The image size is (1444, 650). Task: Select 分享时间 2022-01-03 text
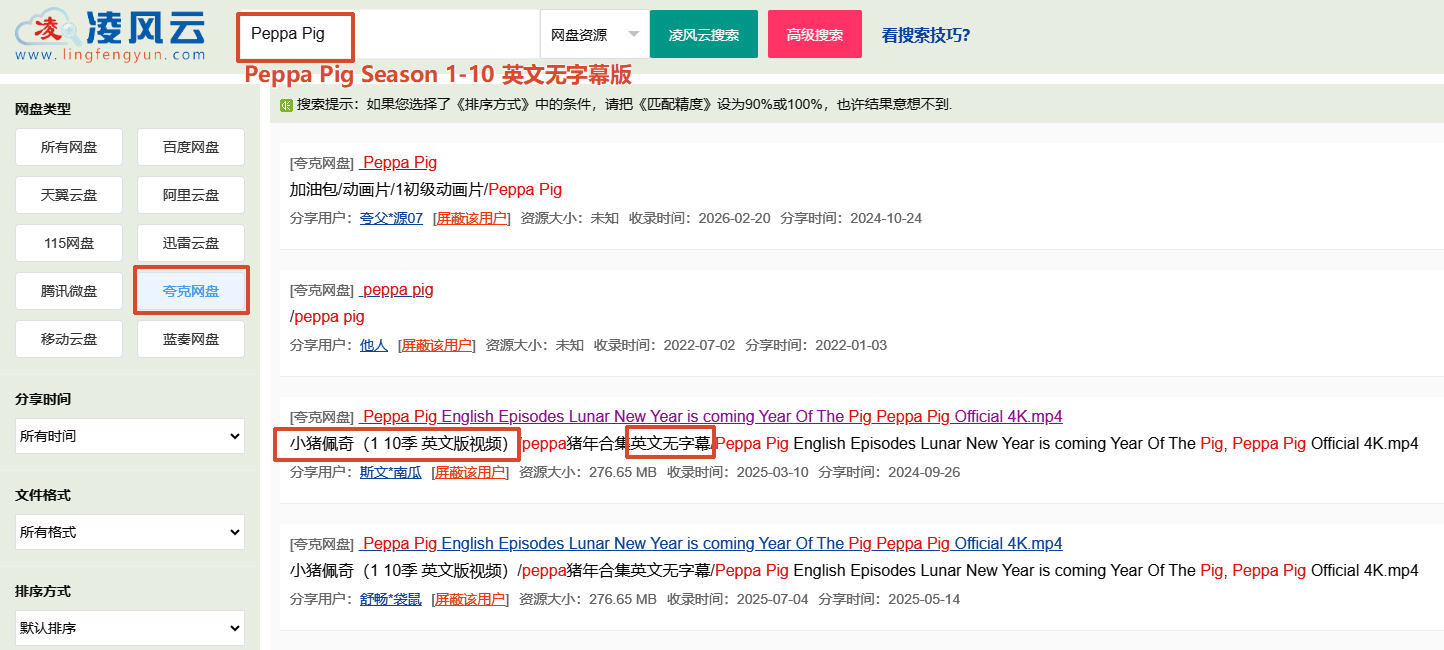[x=815, y=345]
